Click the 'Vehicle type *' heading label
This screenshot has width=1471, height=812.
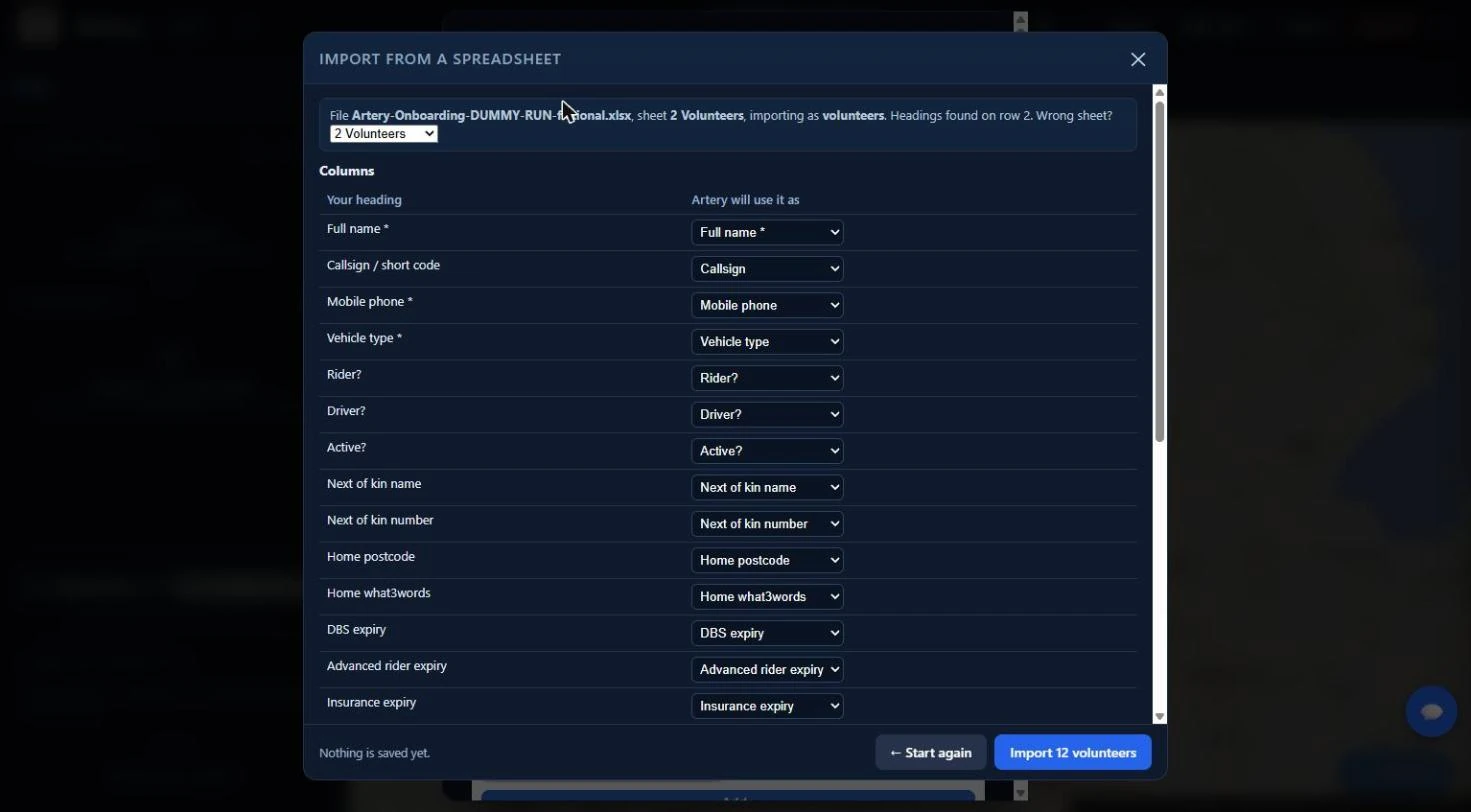(x=364, y=338)
